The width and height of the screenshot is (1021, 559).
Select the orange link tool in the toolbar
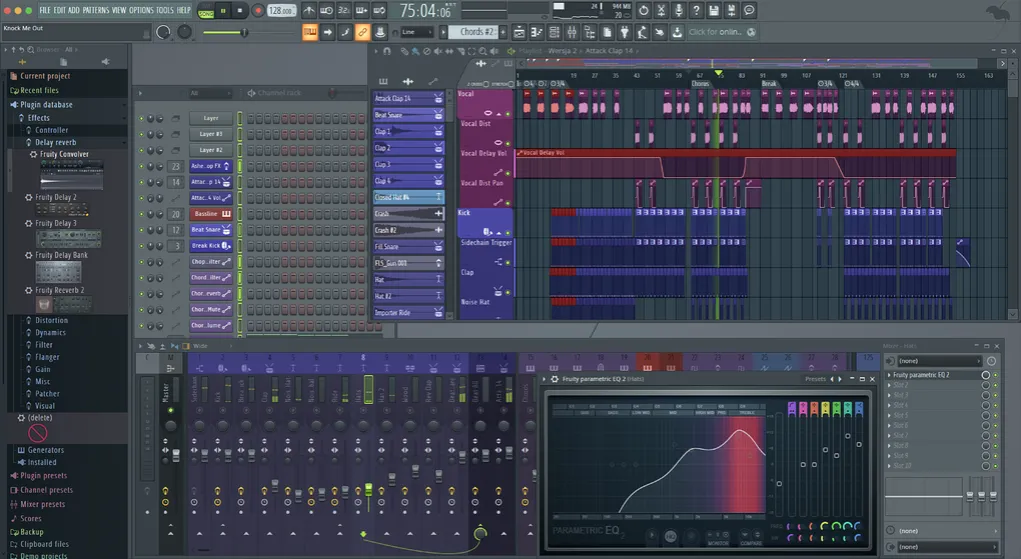point(362,33)
